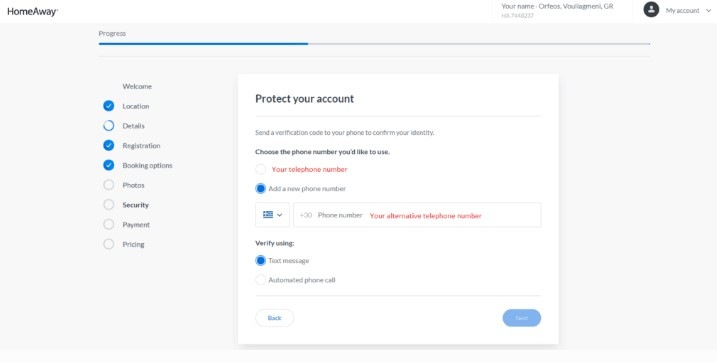Select 'Text message' verification option
Viewport: 717px width, 362px height.
tap(261, 261)
